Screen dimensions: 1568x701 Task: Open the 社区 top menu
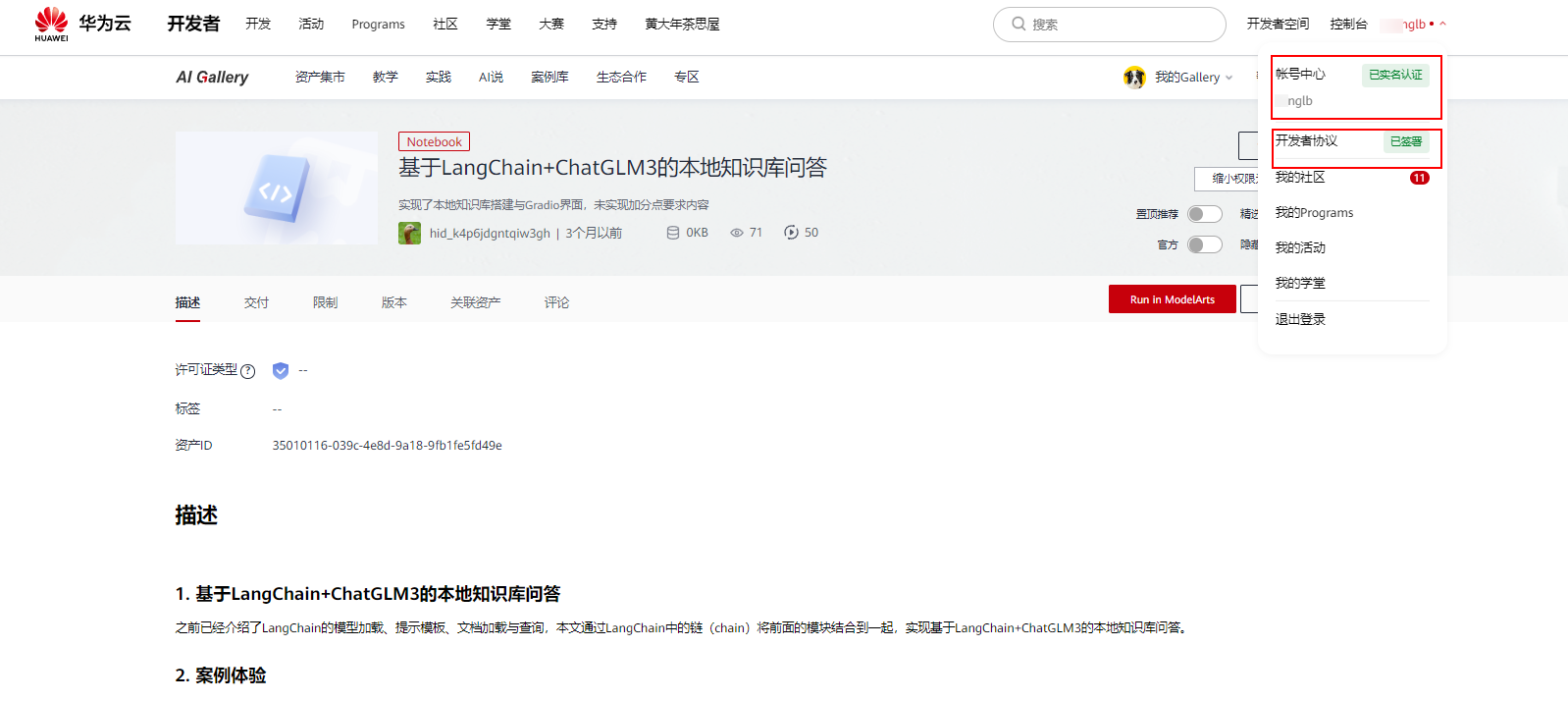tap(445, 24)
